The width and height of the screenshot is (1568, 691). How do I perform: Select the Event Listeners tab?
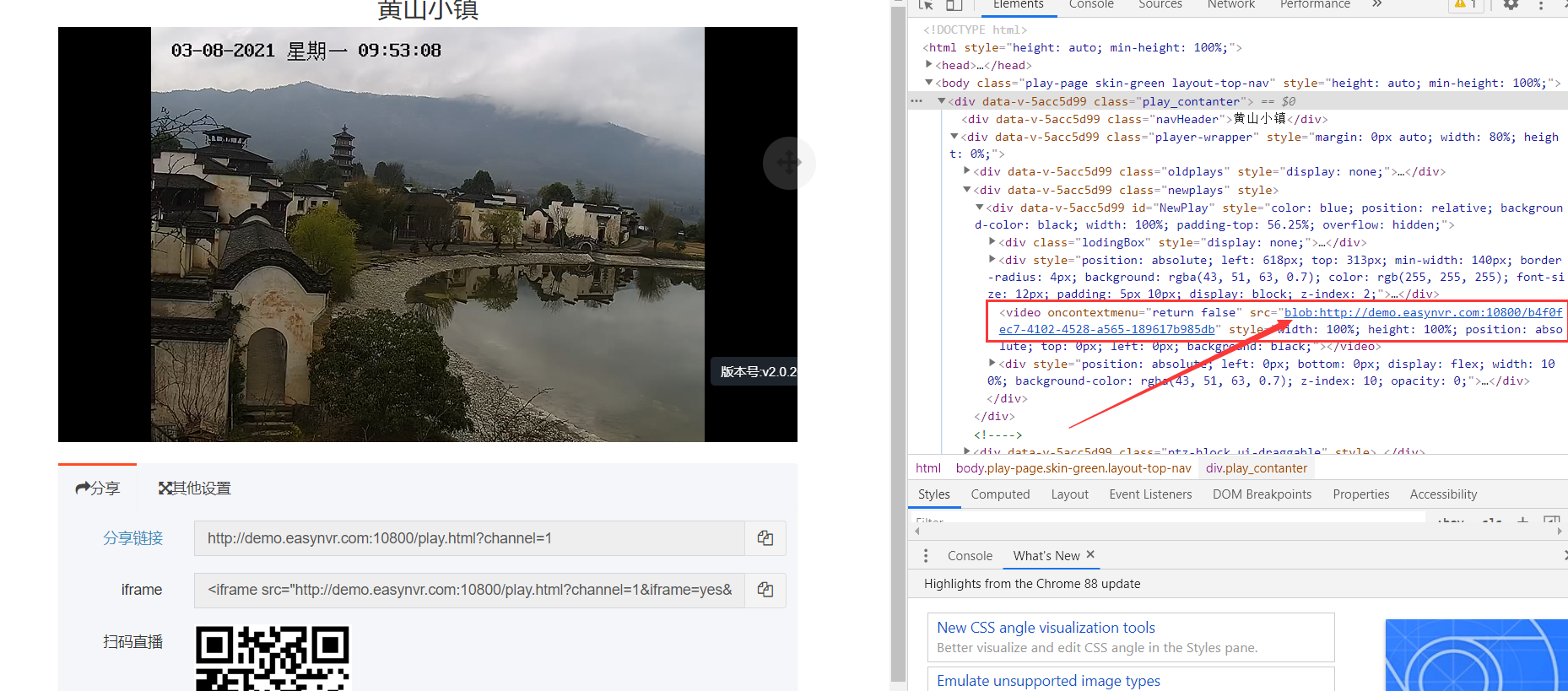pos(1150,494)
